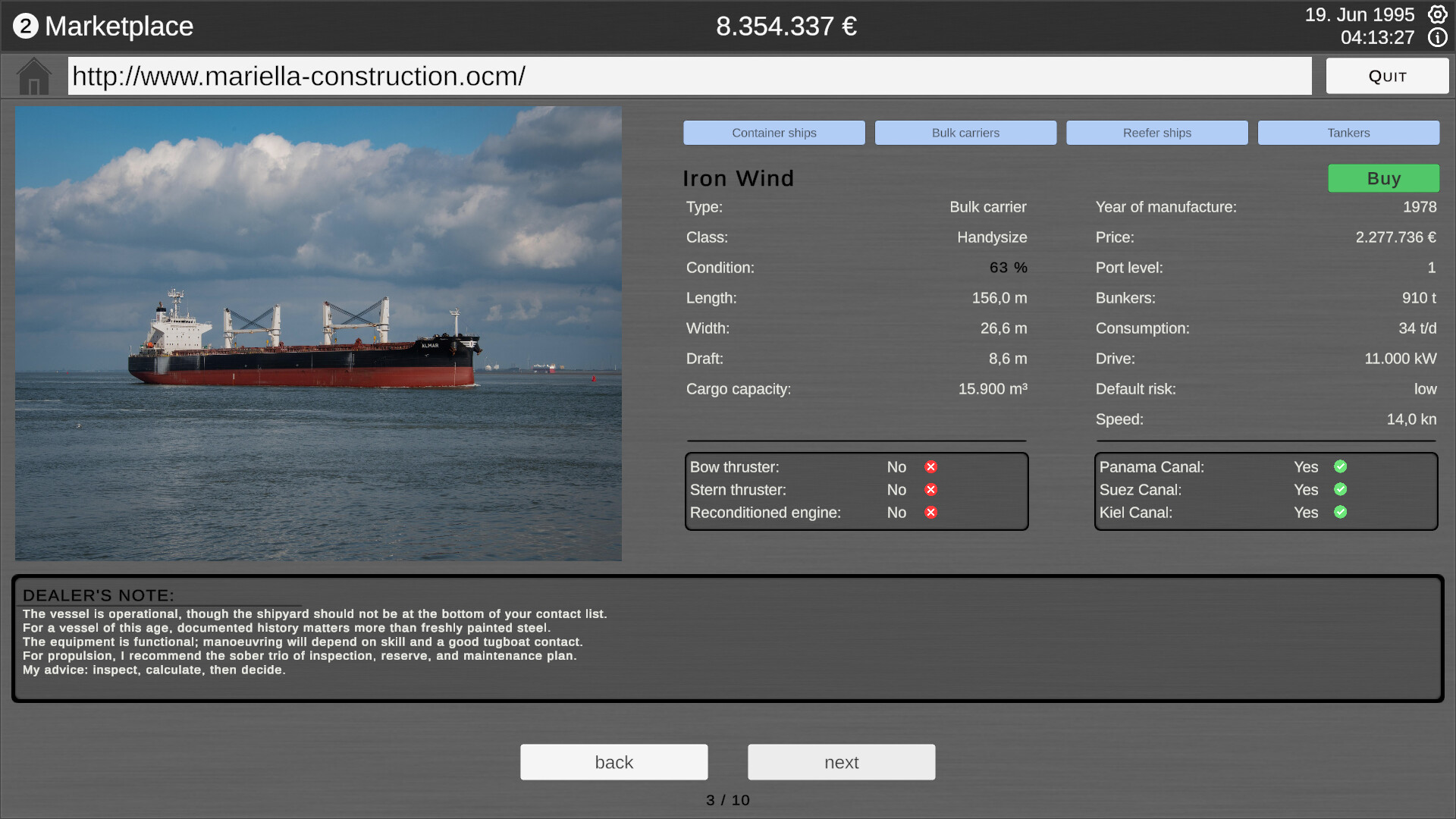Click the year of manufacture 1978
Screen dimensions: 1456x819
pyautogui.click(x=1420, y=207)
